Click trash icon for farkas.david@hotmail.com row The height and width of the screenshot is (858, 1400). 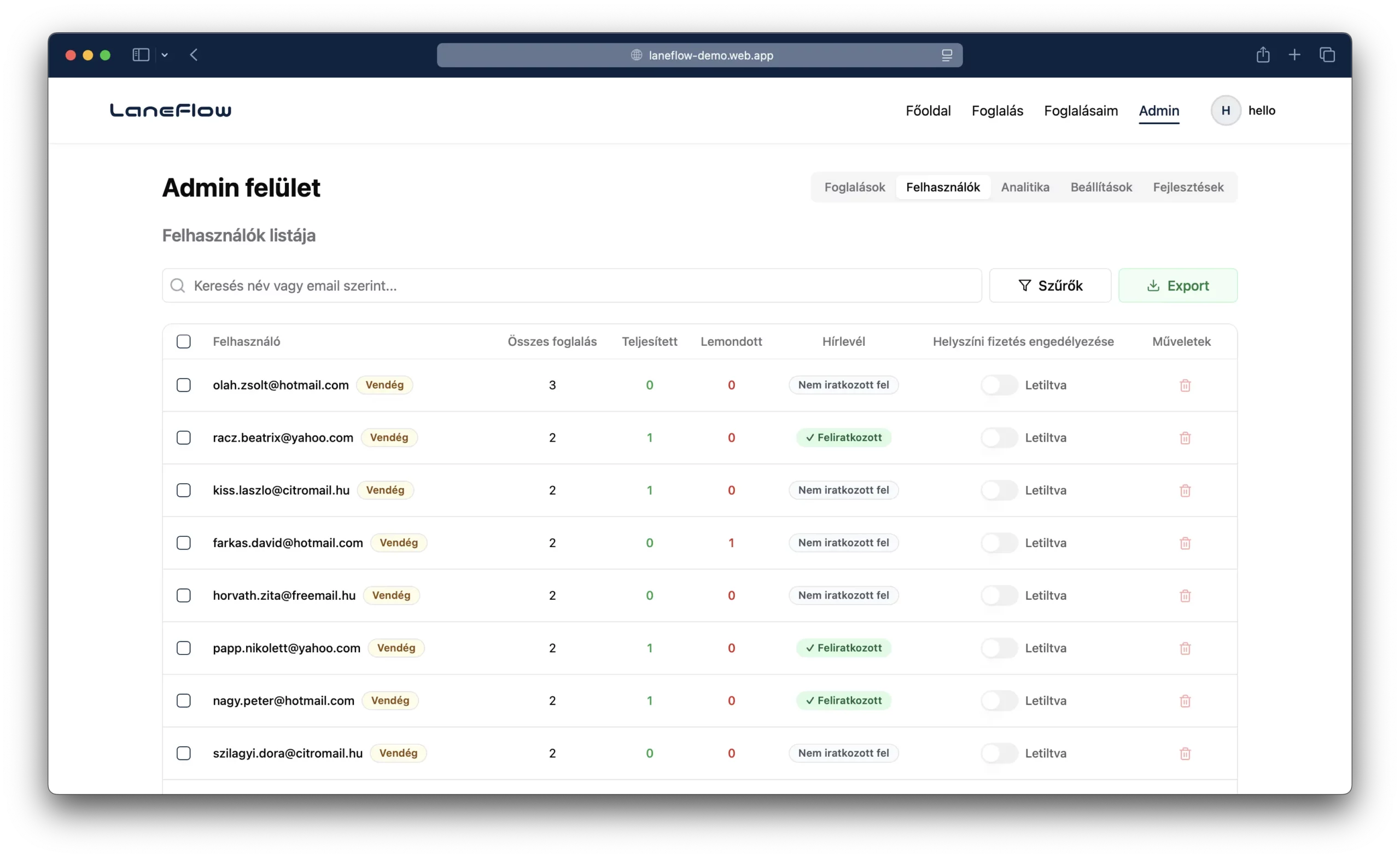[1185, 543]
